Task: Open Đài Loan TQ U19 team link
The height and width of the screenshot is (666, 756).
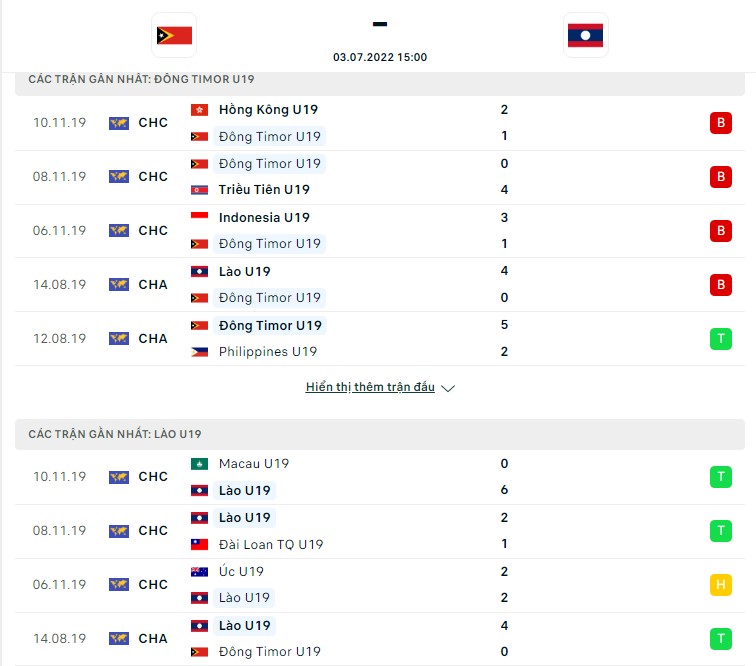Action: (x=270, y=545)
